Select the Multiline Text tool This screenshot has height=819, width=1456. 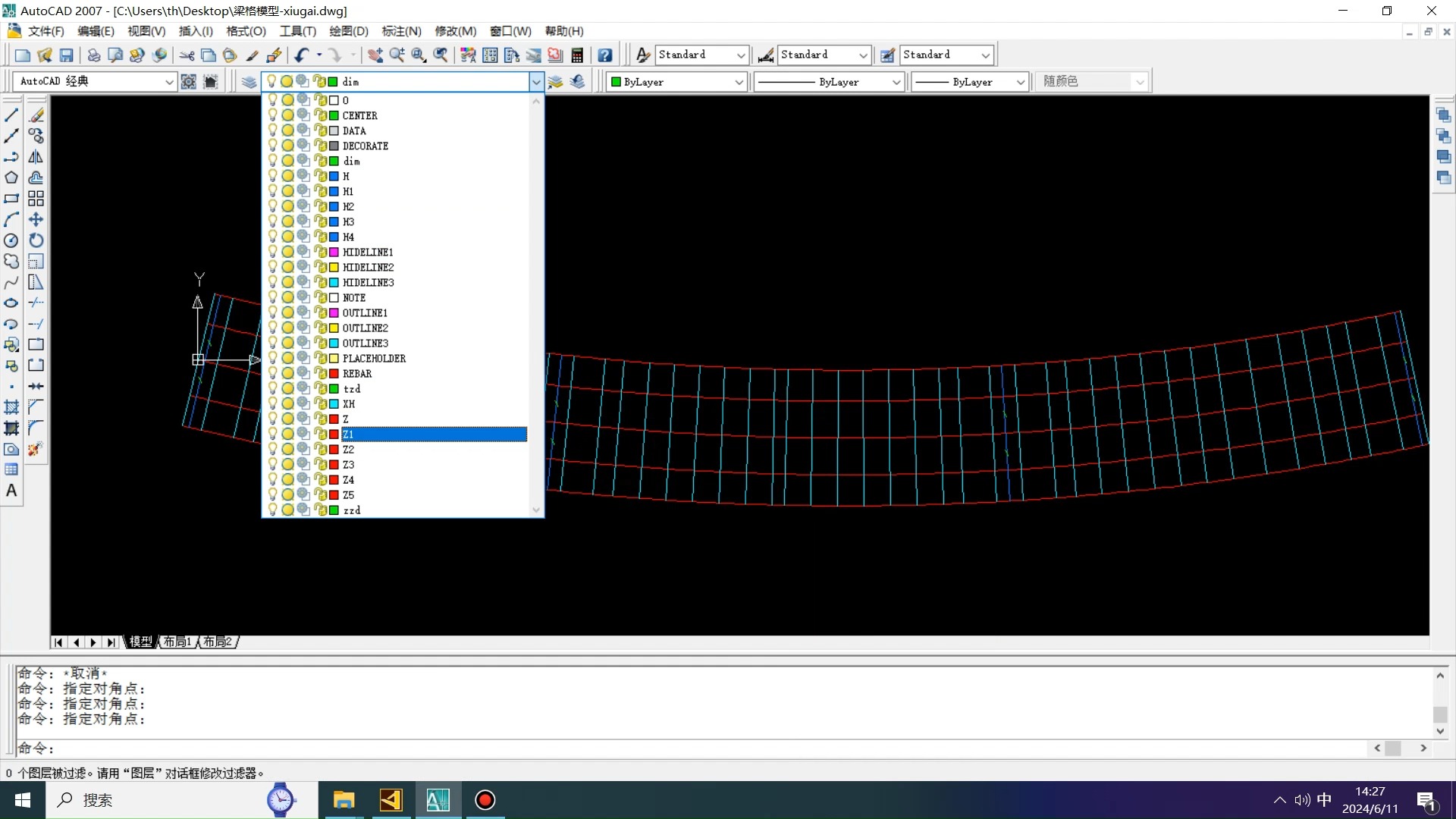tap(11, 491)
